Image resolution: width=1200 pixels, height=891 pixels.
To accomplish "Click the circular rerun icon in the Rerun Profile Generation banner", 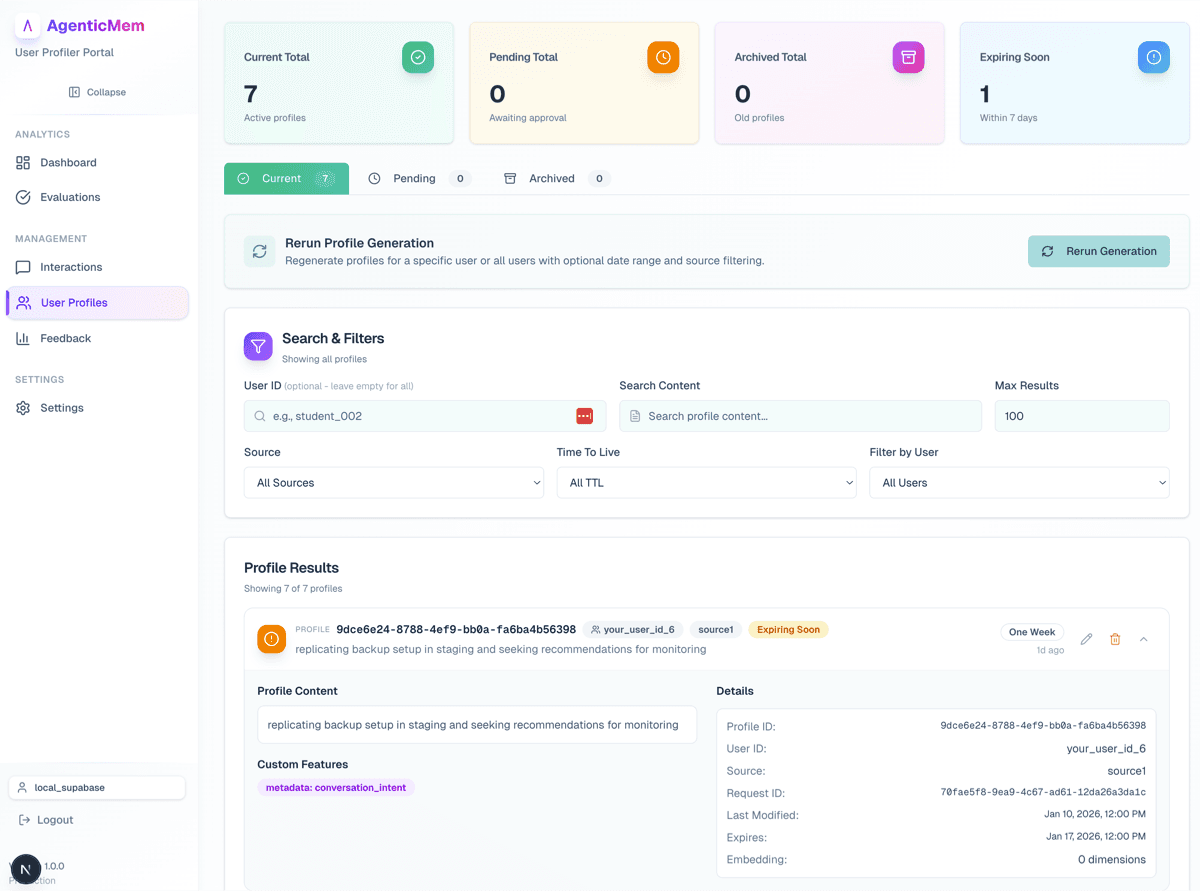I will pyautogui.click(x=260, y=251).
